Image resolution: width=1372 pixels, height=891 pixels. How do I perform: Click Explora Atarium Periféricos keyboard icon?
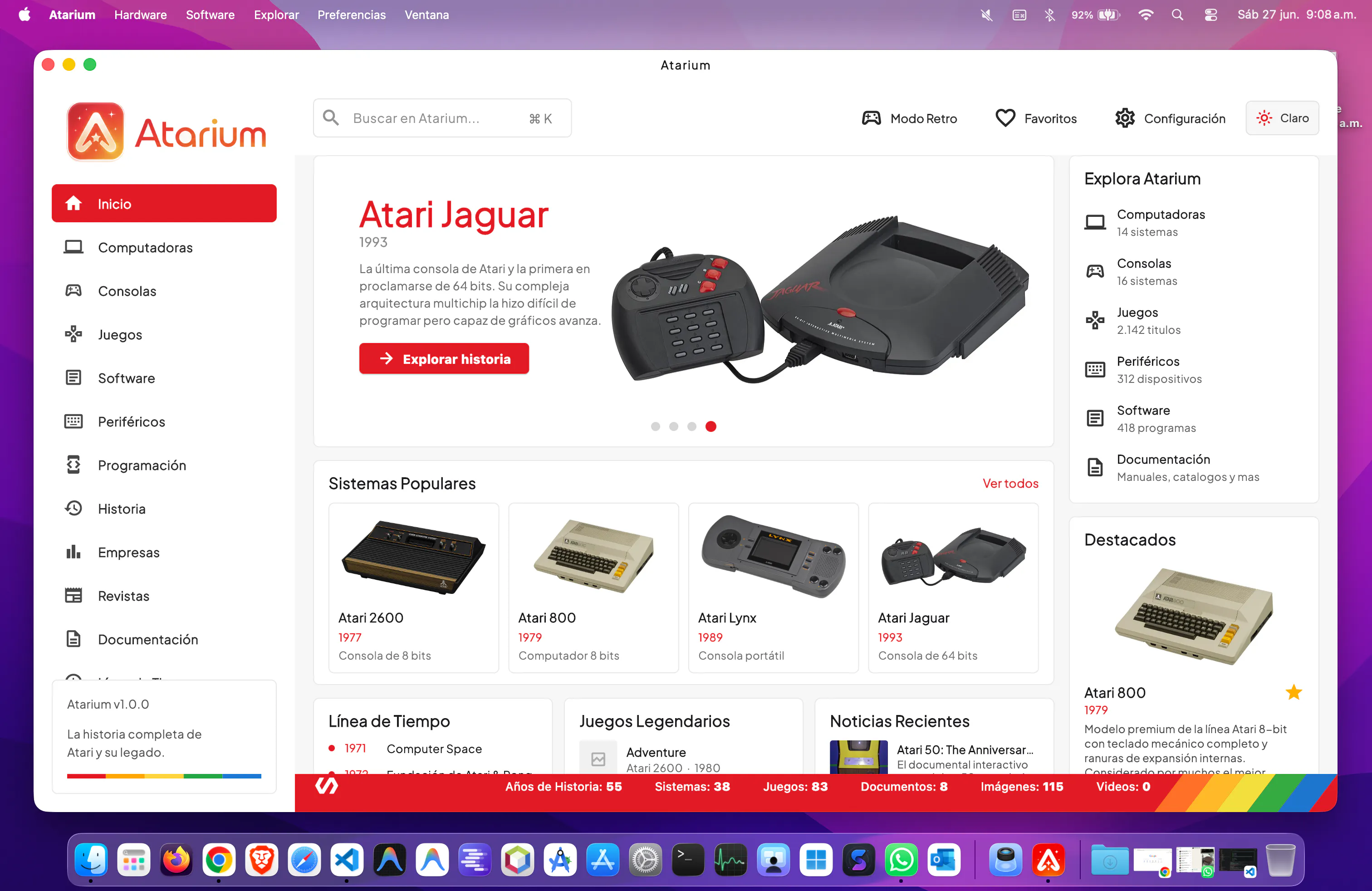pyautogui.click(x=1095, y=369)
